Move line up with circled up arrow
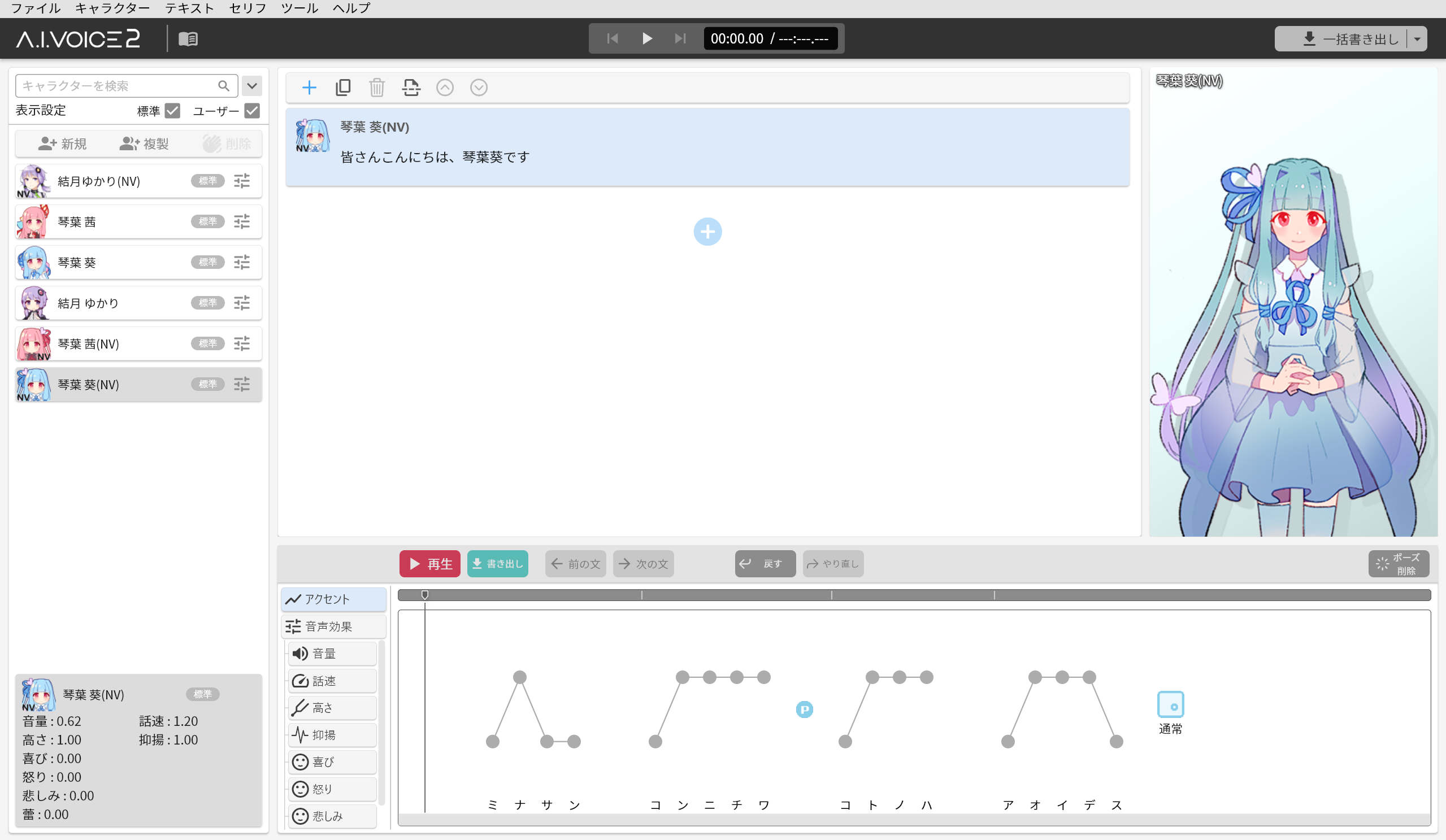This screenshot has height=840, width=1446. pyautogui.click(x=445, y=87)
